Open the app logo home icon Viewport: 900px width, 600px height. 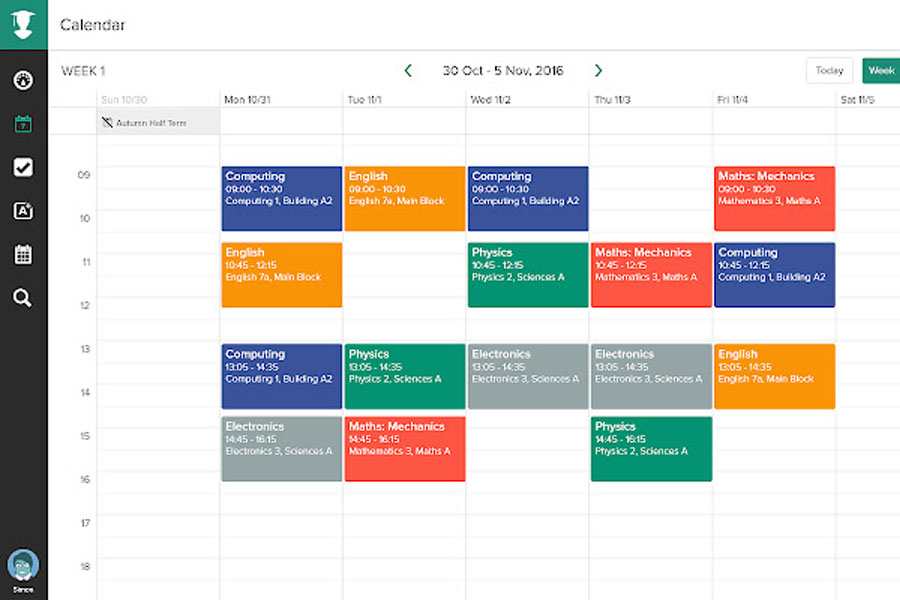[23, 24]
